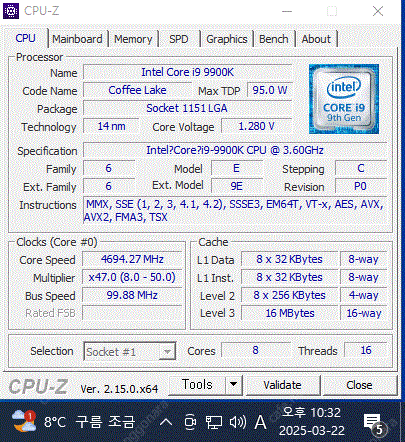Minimize the CPU-Z window

tap(287, 11)
